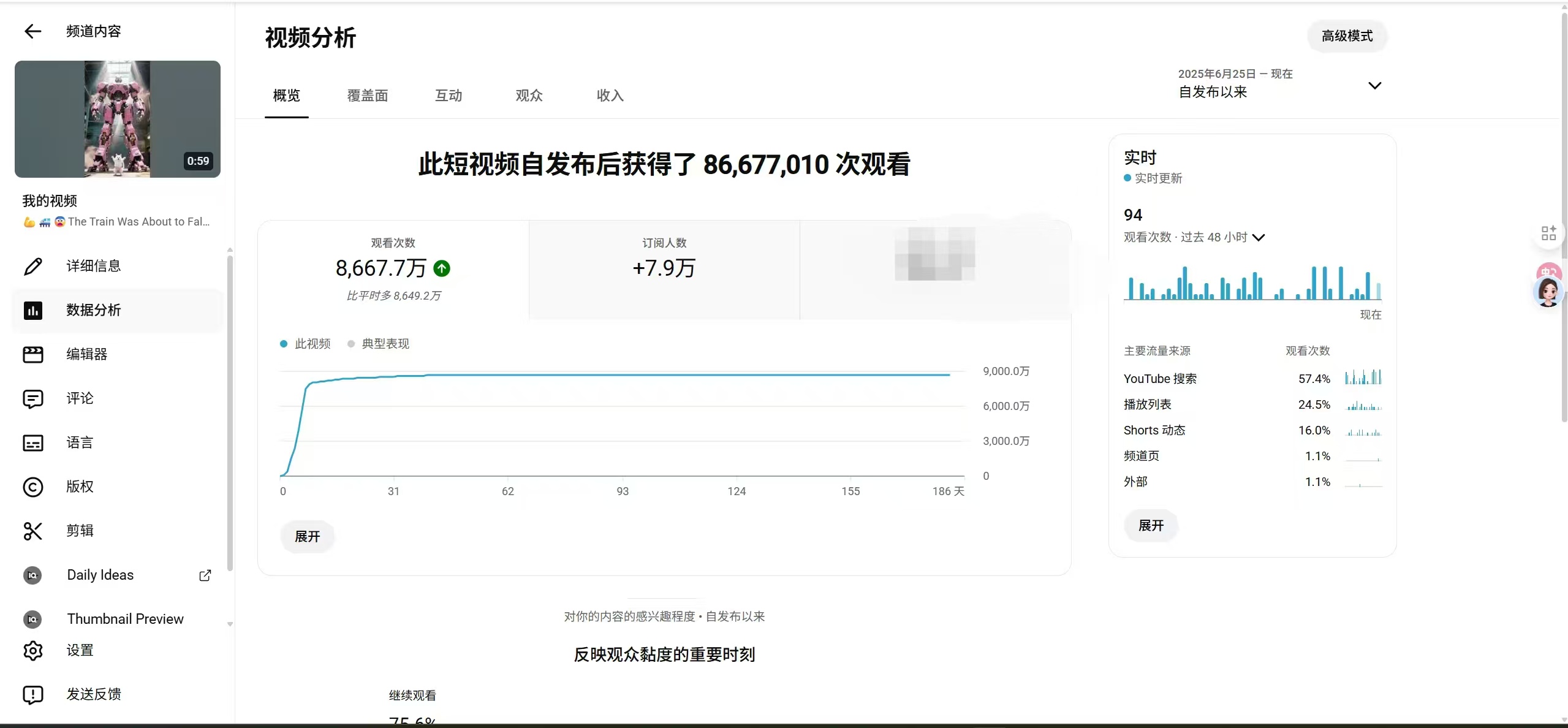Expand the date range selector chevron

pyautogui.click(x=1374, y=85)
